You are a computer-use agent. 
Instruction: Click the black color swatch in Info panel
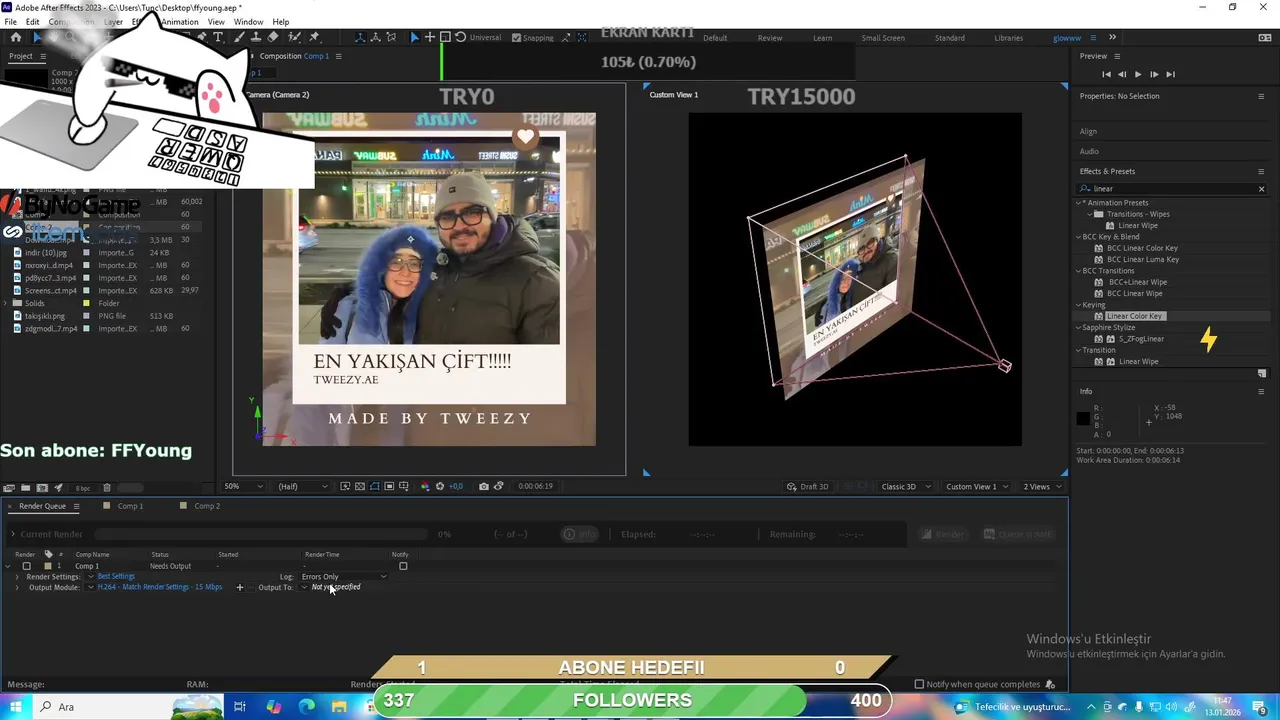pyautogui.click(x=1083, y=419)
